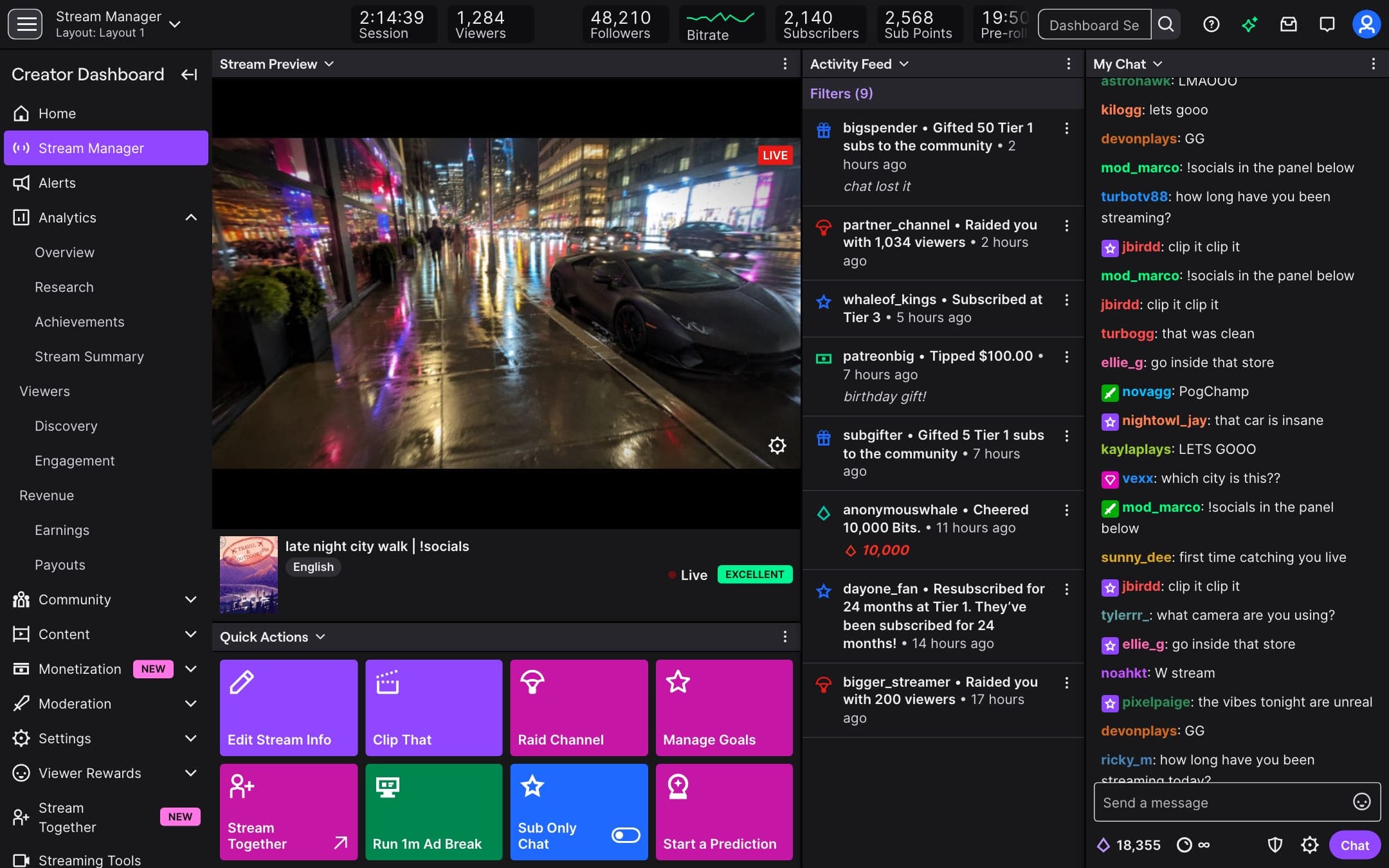
Task: Expand the Monetization sidebar section
Action: pos(191,669)
